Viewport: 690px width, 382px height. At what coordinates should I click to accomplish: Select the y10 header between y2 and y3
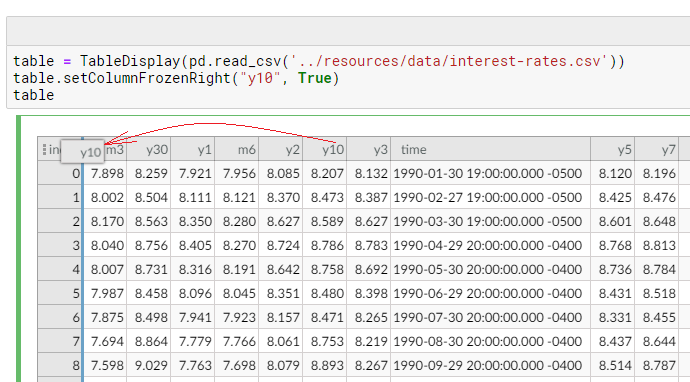(325, 150)
